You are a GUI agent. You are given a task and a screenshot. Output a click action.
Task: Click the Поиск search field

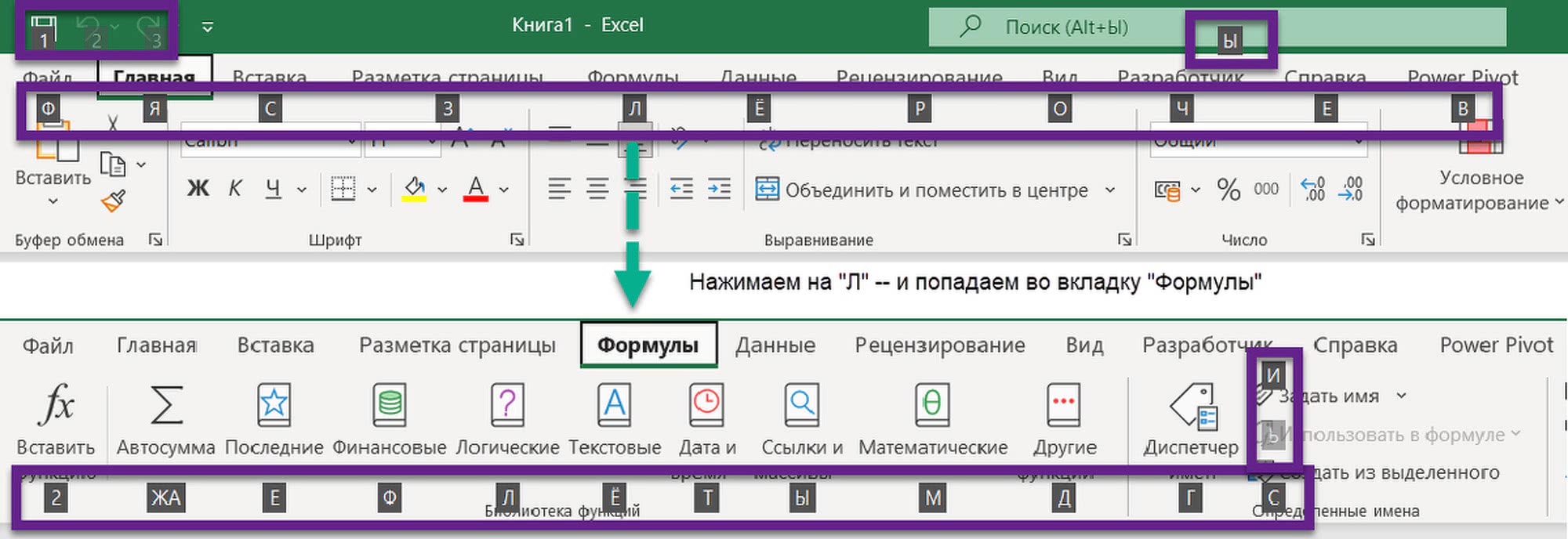tap(1066, 27)
